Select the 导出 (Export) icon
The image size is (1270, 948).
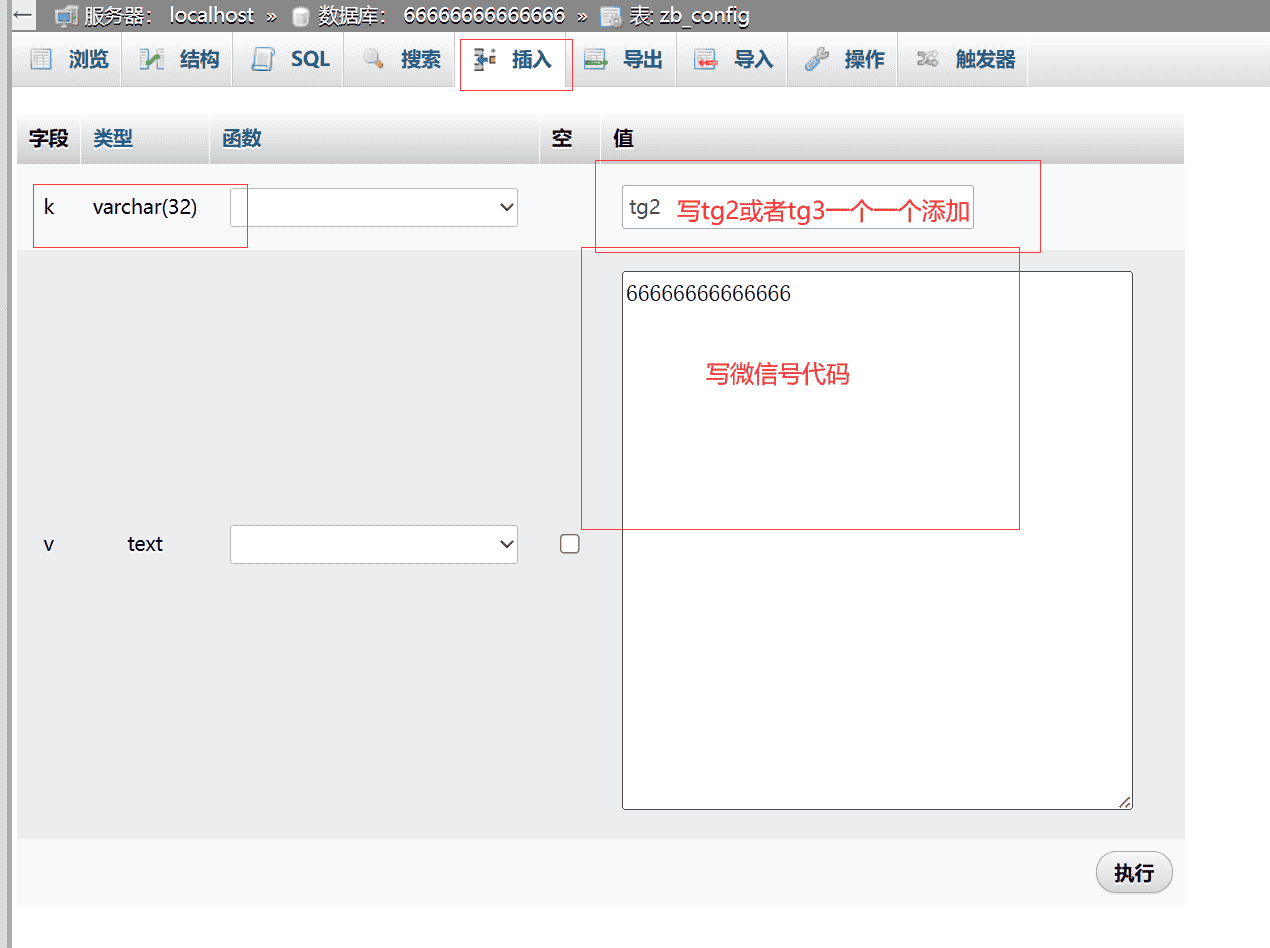tap(597, 58)
